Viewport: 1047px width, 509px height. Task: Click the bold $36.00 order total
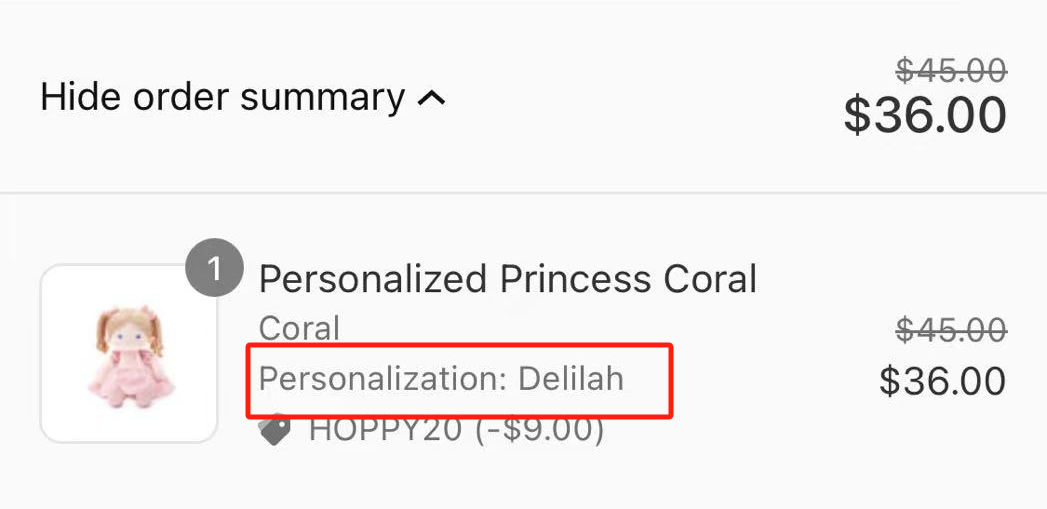point(925,116)
